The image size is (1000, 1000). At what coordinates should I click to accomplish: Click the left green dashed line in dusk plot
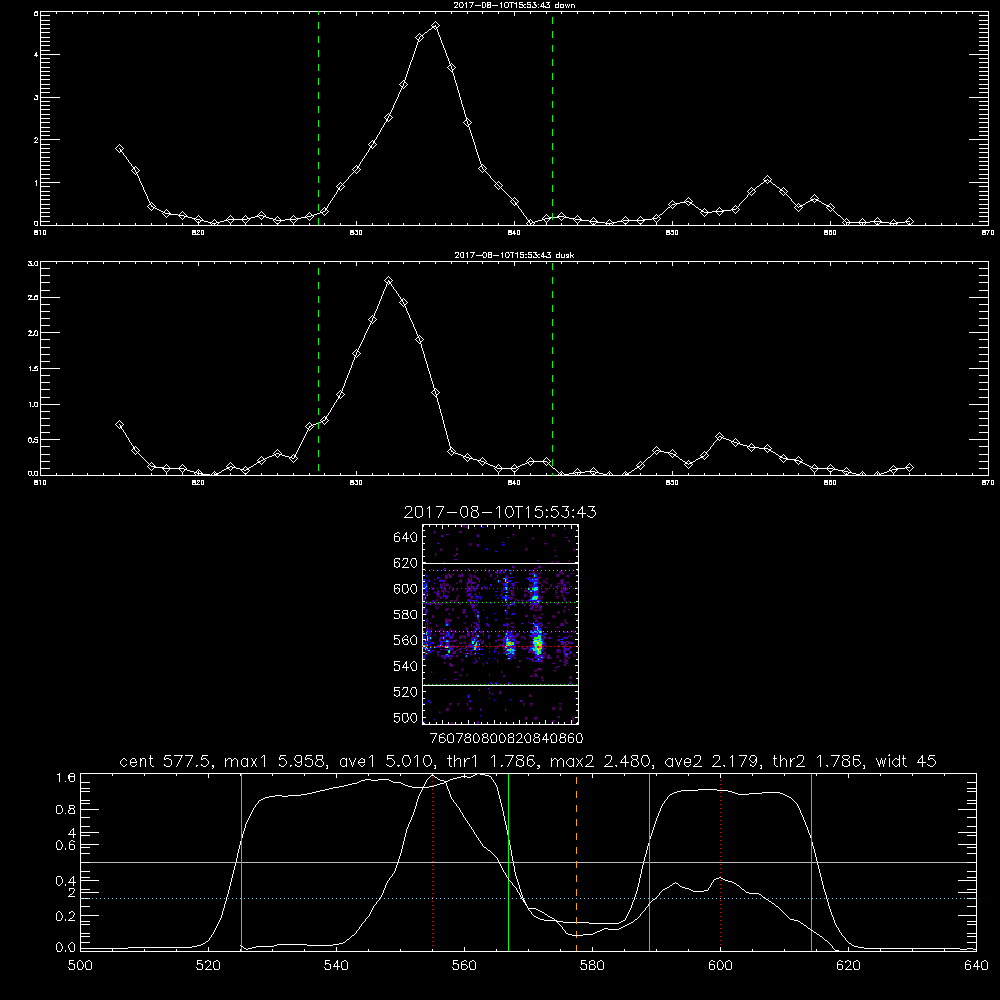(318, 368)
